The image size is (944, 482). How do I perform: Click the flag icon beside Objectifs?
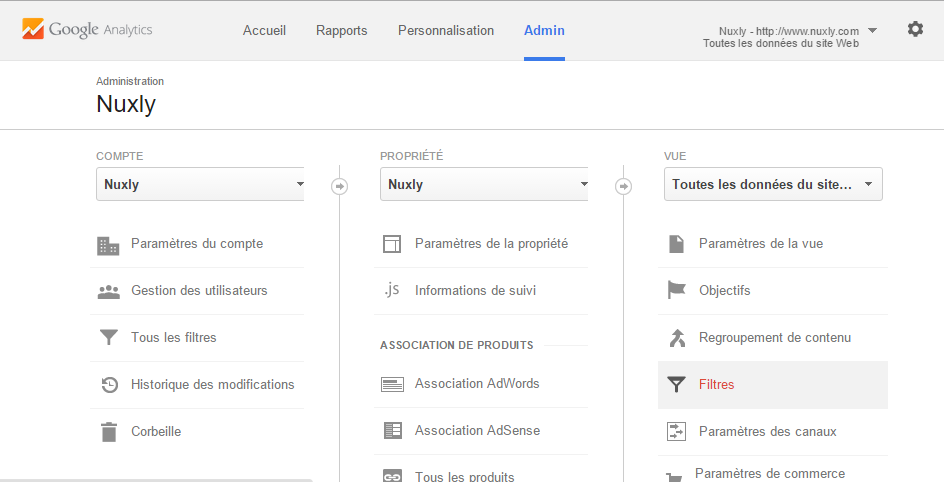[677, 290]
